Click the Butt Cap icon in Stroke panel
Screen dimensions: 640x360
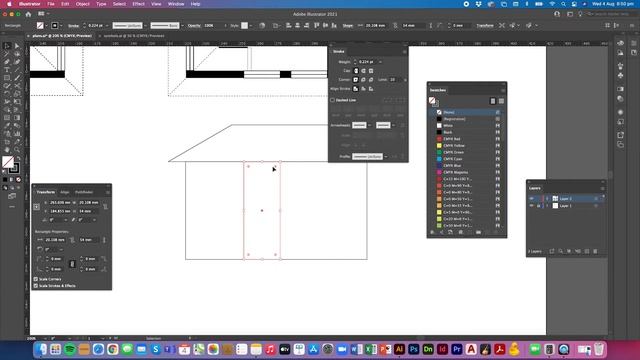356,71
